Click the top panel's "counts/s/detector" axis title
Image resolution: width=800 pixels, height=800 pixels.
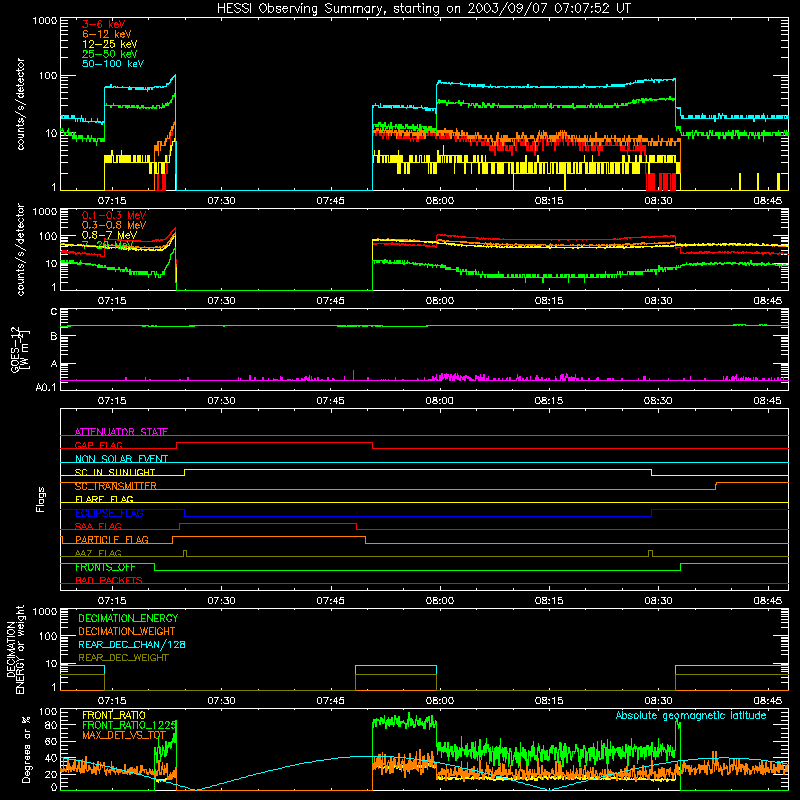(x=20, y=104)
